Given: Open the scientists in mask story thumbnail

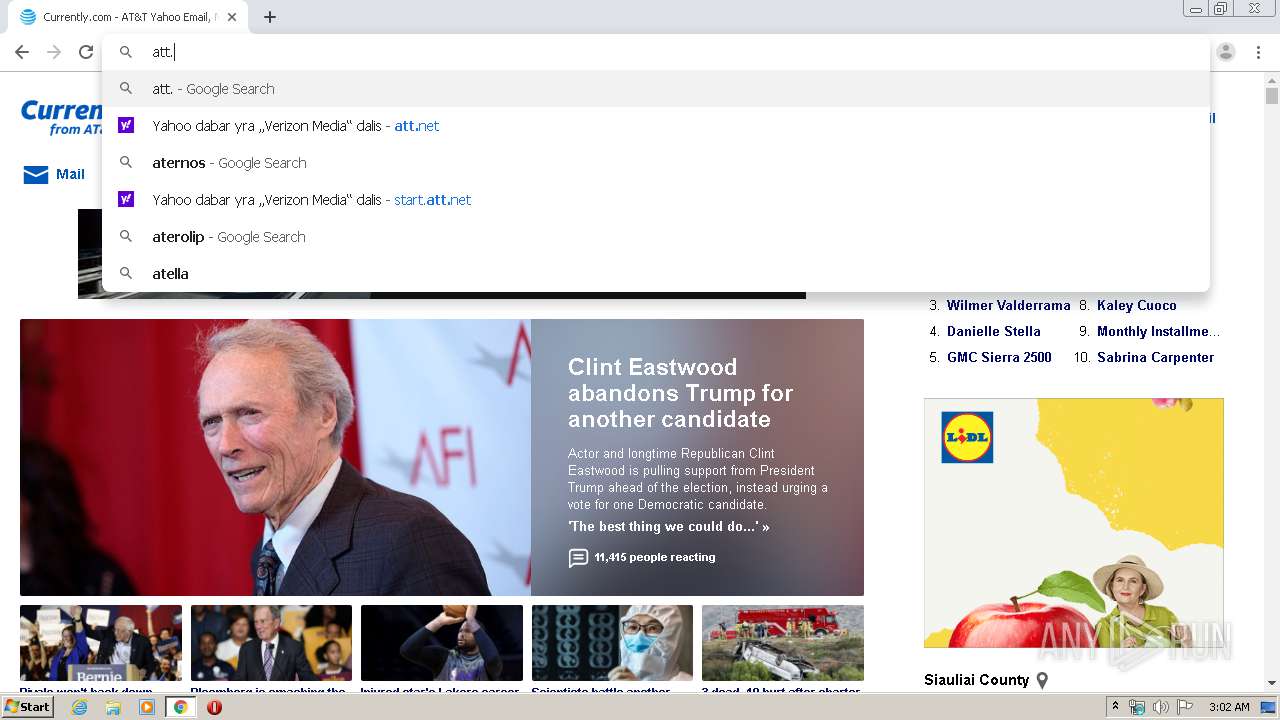Looking at the screenshot, I should [612, 643].
